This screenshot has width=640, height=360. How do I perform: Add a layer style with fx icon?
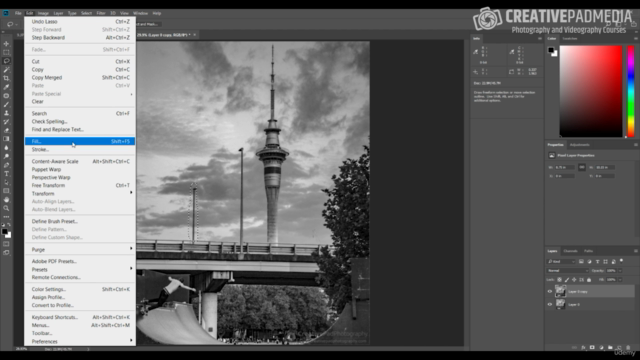[x=583, y=347]
